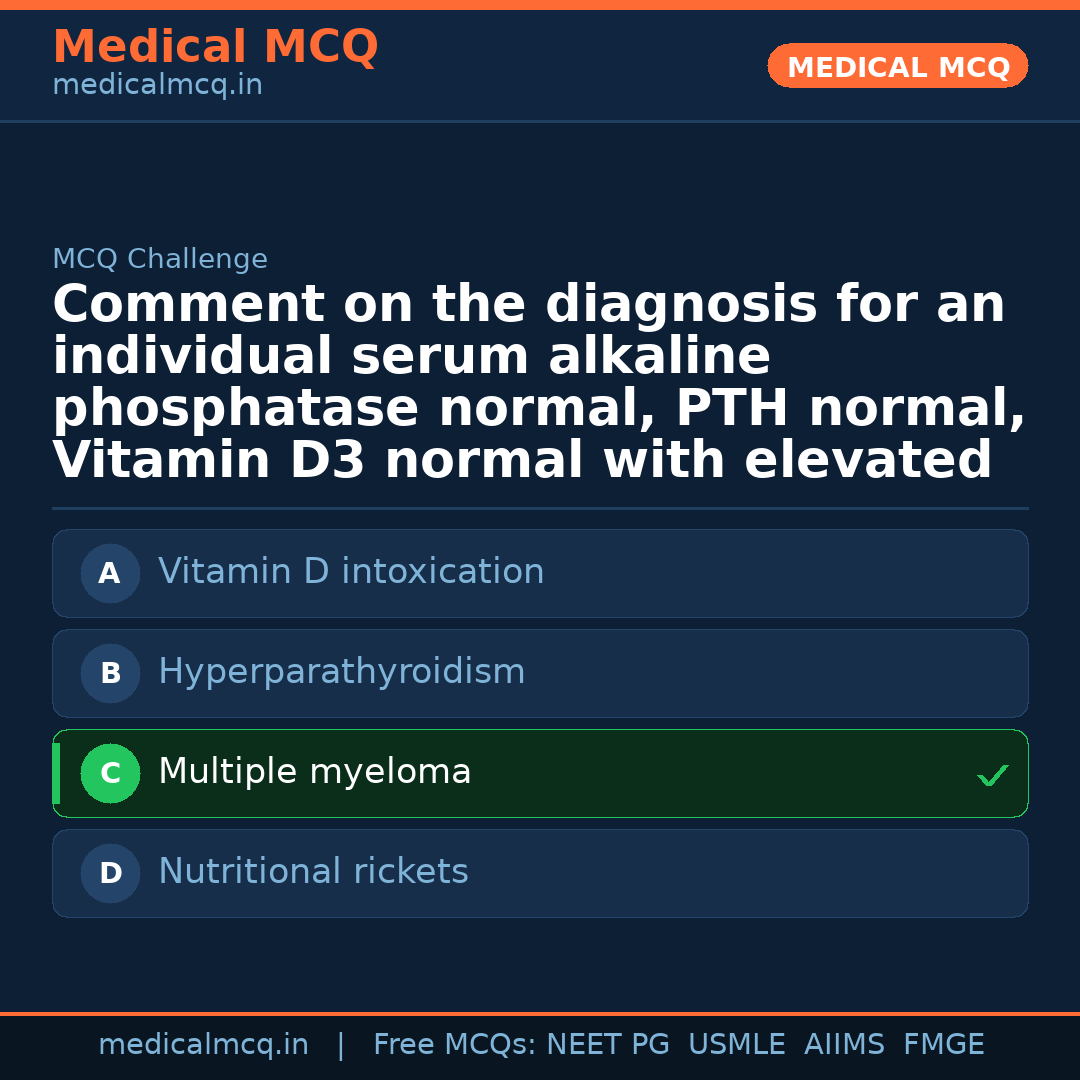Choose the Hyperparathyroidism answer
This screenshot has width=1080, height=1080.
pos(341,672)
